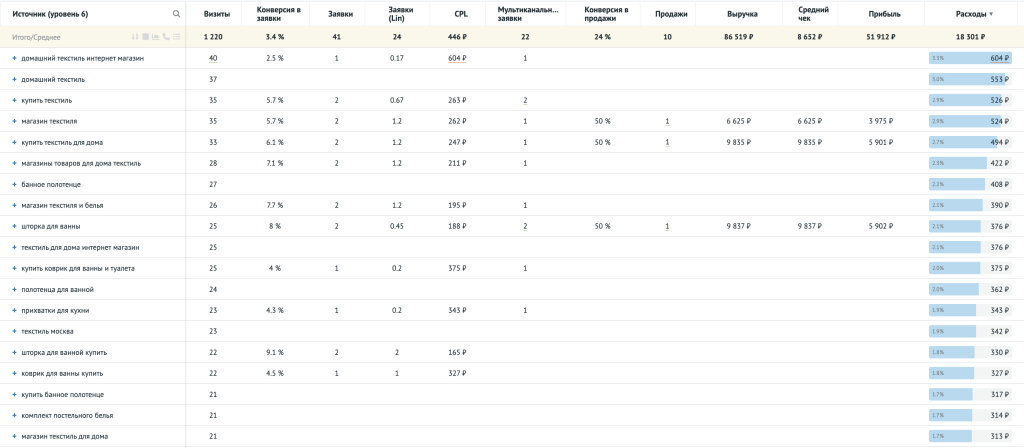This screenshot has width=1024, height=448.
Task: Click the table view icon in the totals row
Action: (146, 37)
